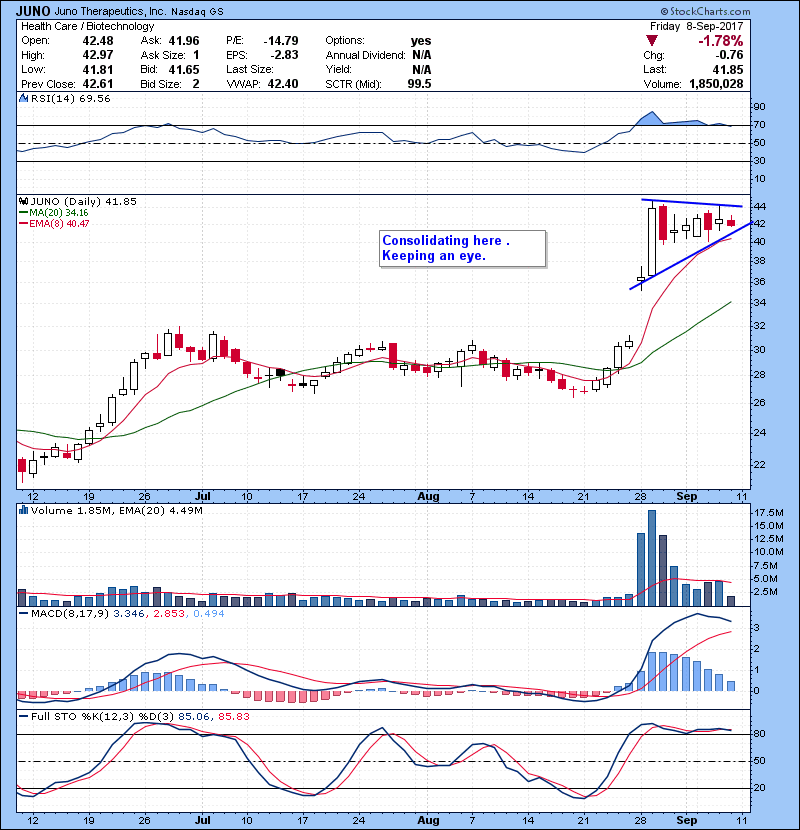Click the Ask Size label
The image size is (800, 830).
click(x=163, y=55)
